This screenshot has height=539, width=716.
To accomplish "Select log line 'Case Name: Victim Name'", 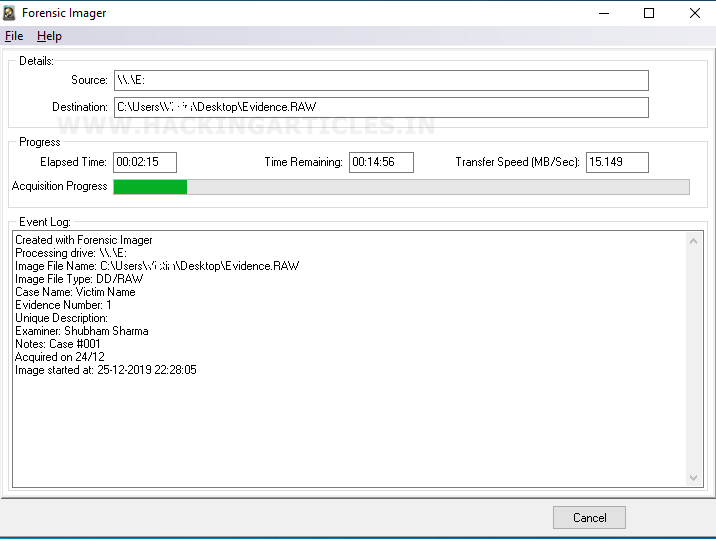I will coord(75,292).
